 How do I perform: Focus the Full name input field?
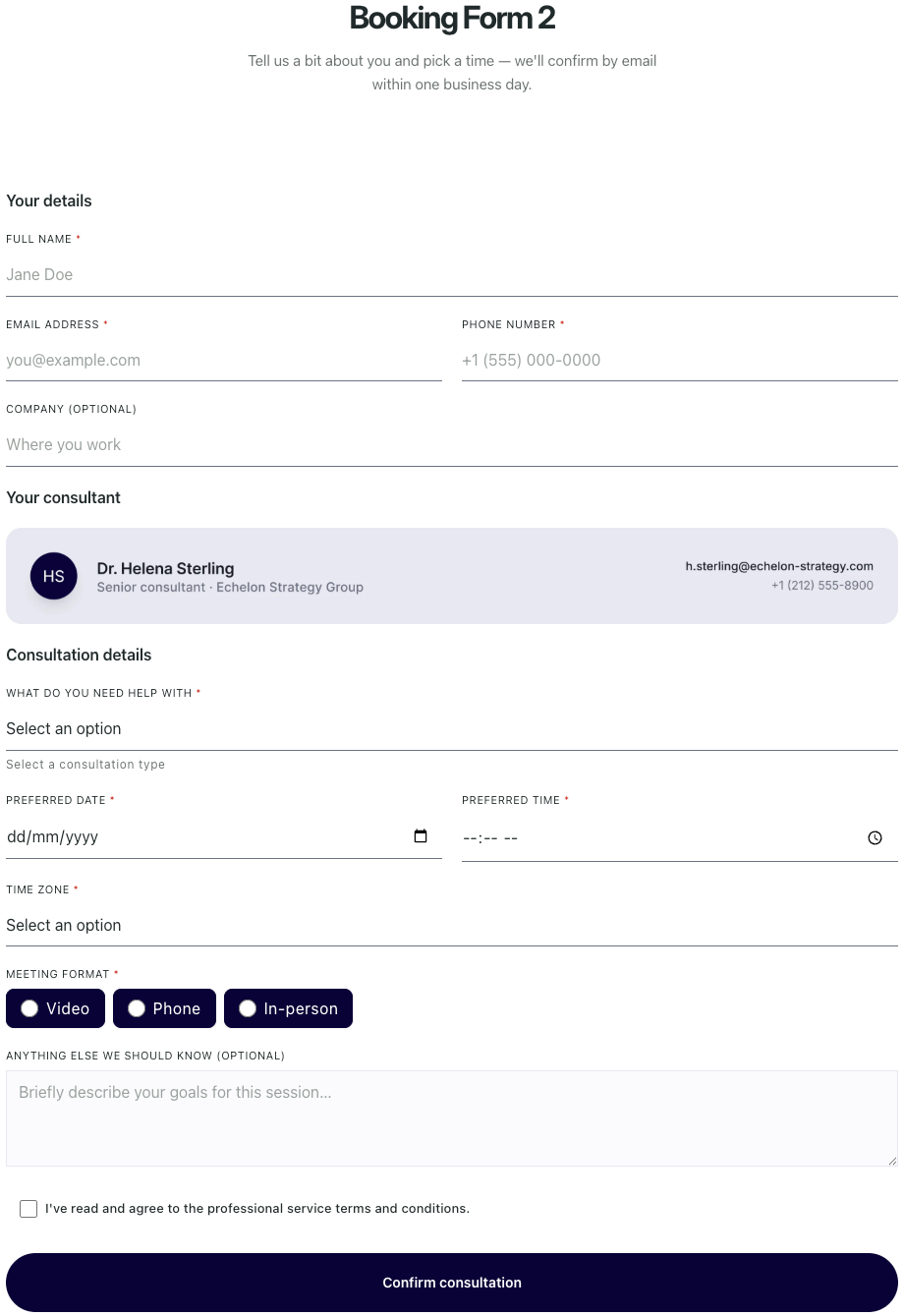pos(452,274)
